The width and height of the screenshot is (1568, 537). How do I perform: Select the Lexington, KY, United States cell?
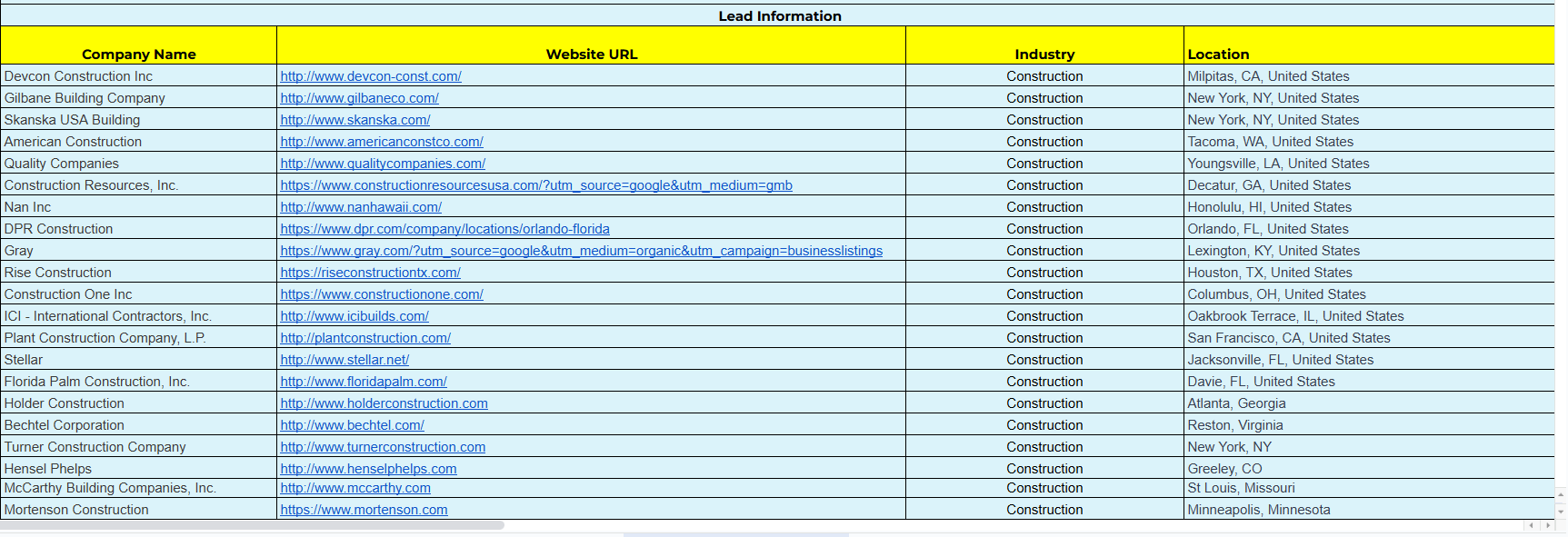point(1369,251)
